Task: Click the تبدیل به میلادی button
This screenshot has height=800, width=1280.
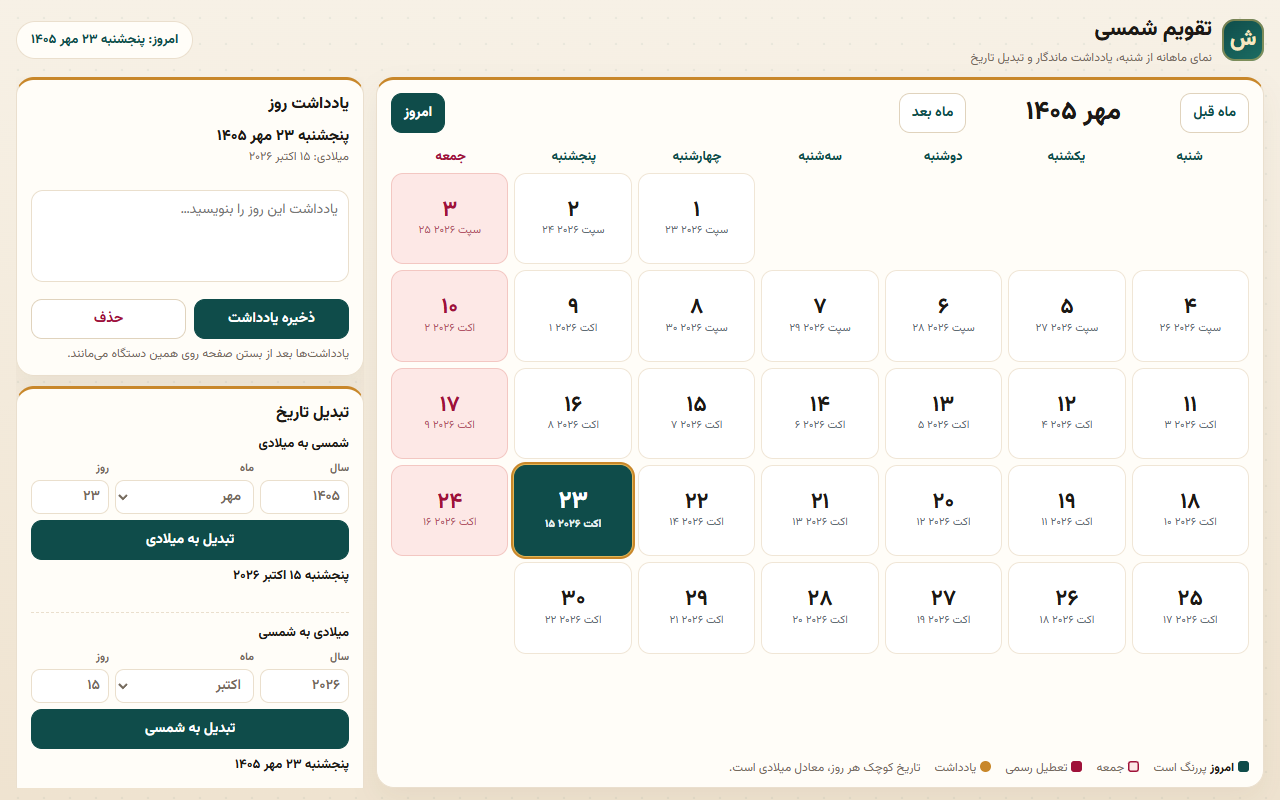Action: 190,540
